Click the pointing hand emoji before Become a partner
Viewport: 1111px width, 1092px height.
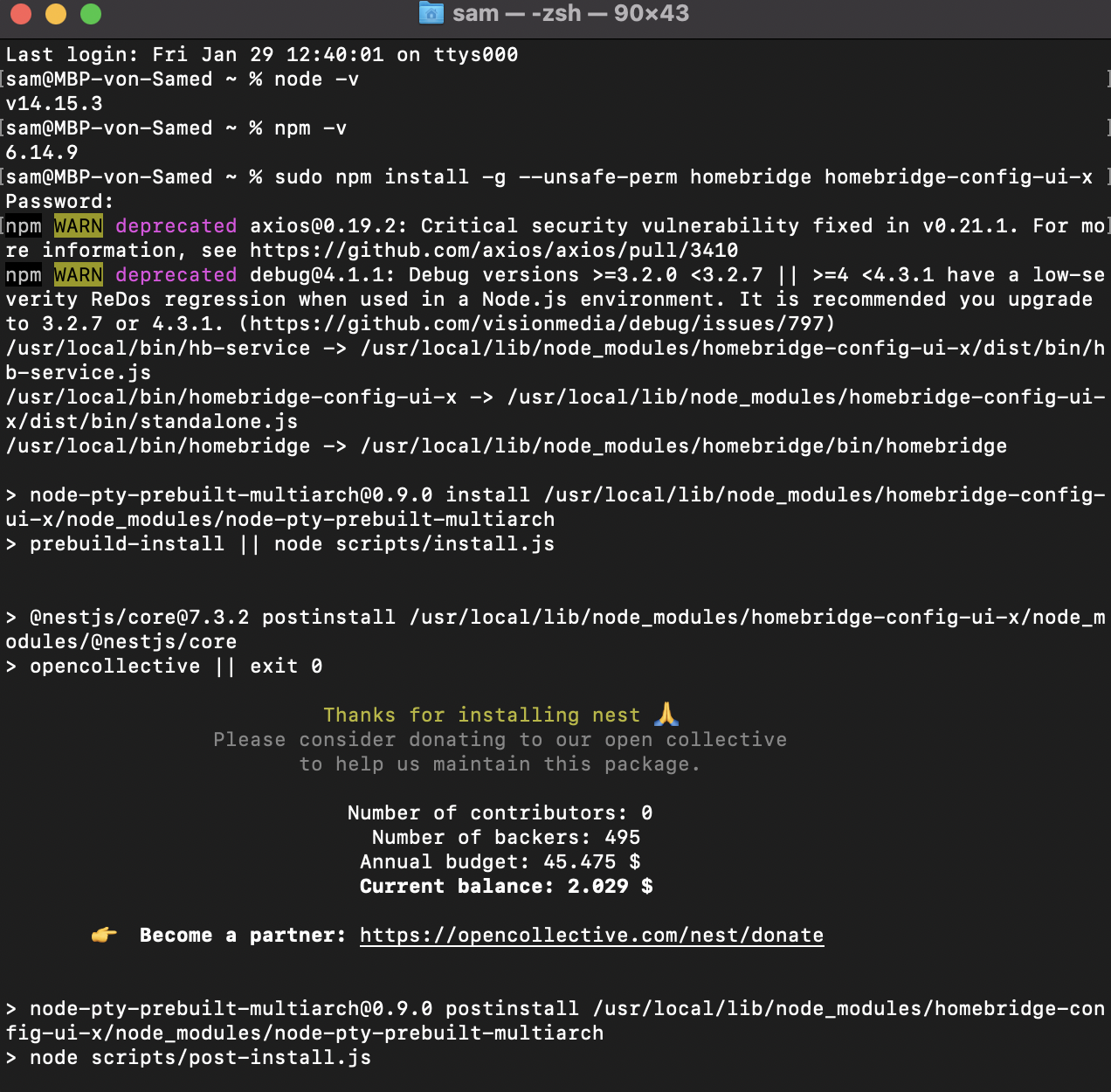(x=104, y=935)
